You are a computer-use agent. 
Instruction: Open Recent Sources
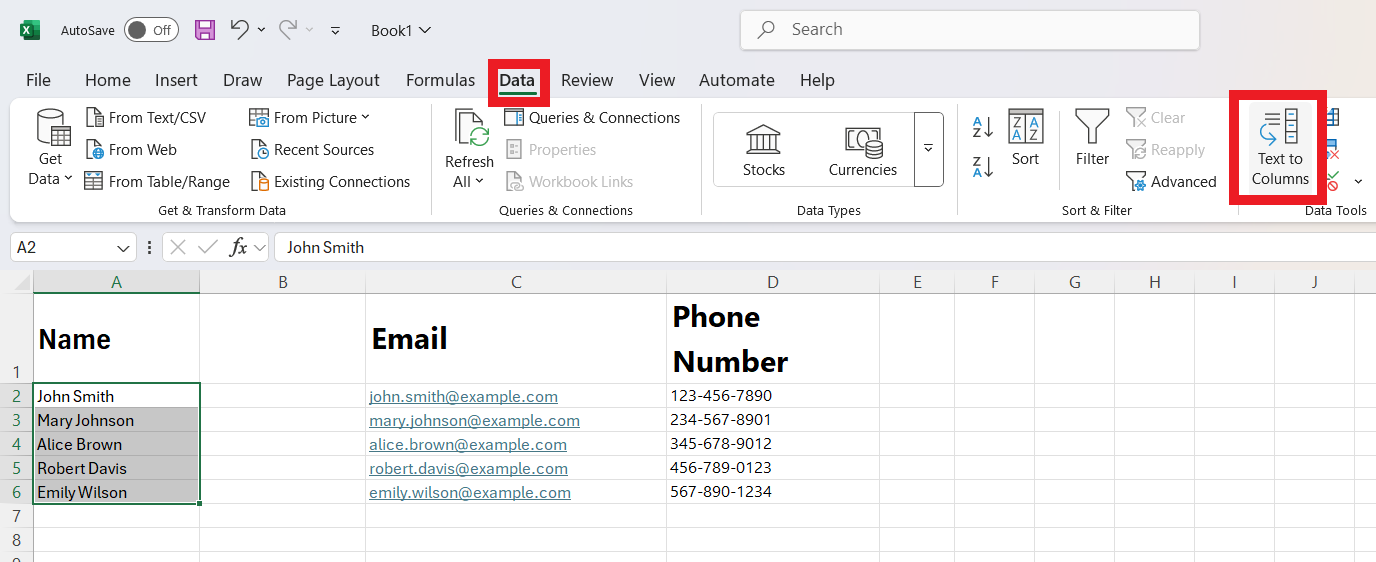311,150
